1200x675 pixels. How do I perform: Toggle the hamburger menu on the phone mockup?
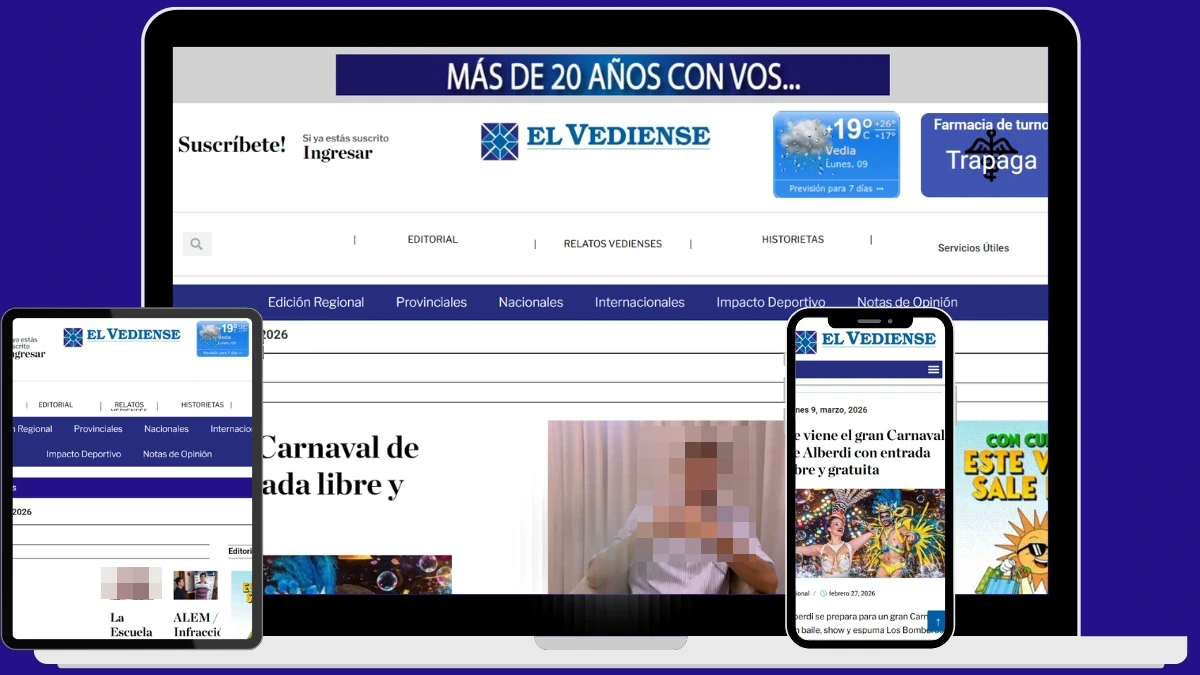(x=933, y=369)
